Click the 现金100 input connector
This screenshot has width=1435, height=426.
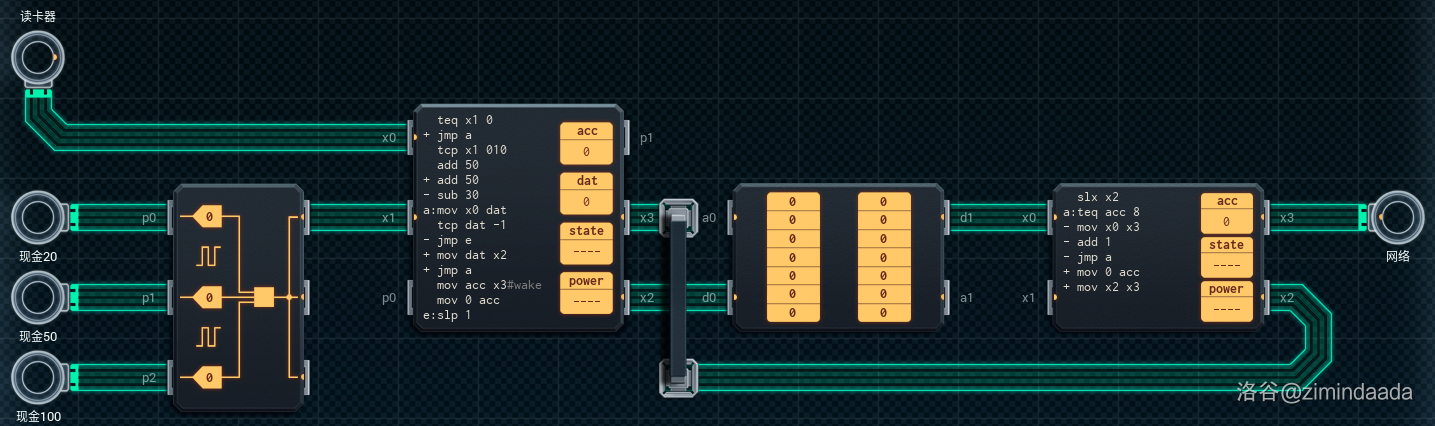[38, 377]
